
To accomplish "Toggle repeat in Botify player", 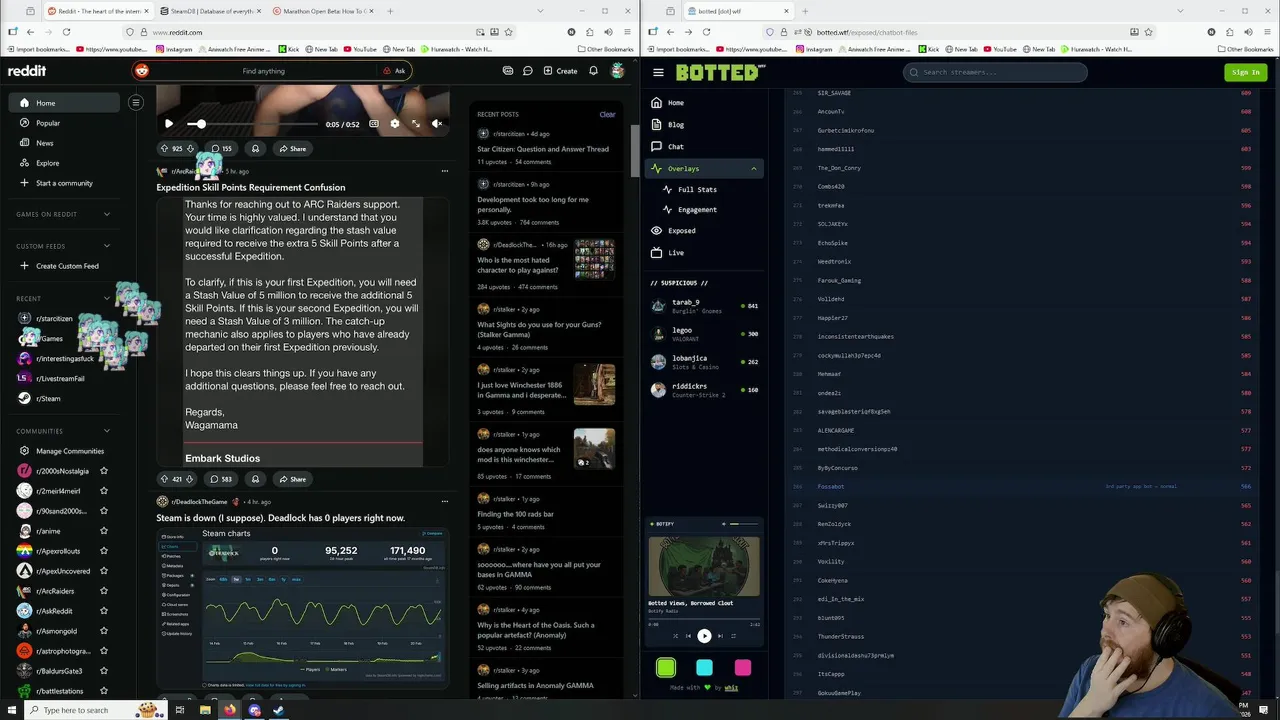I will click(x=733, y=636).
